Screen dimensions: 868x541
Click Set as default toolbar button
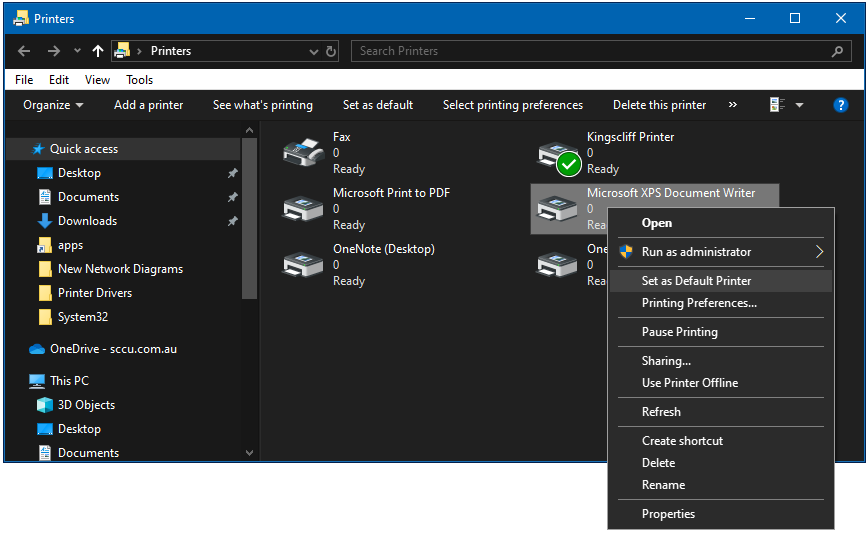pos(378,105)
